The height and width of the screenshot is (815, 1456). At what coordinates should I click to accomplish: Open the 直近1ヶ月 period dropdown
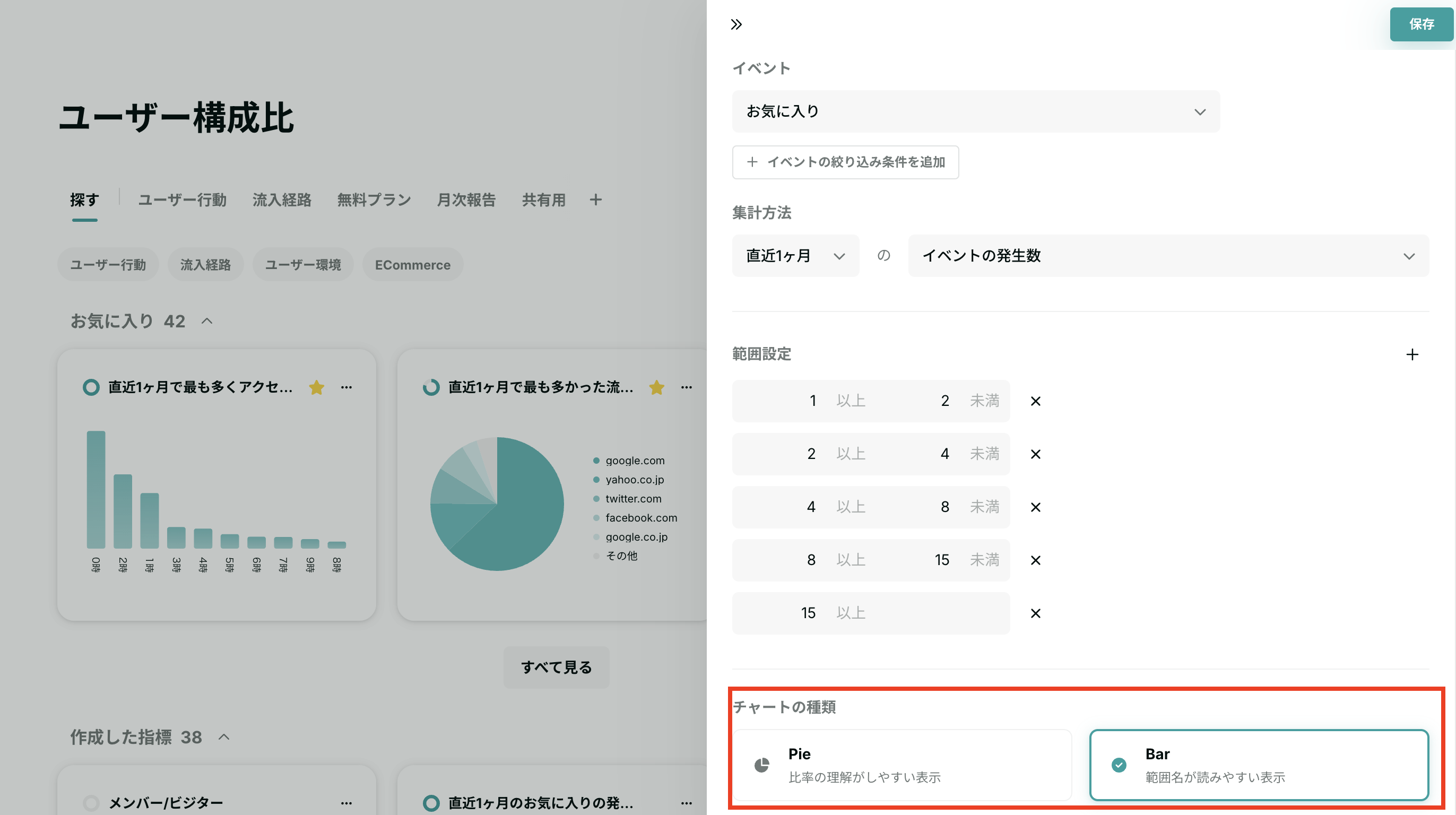796,255
